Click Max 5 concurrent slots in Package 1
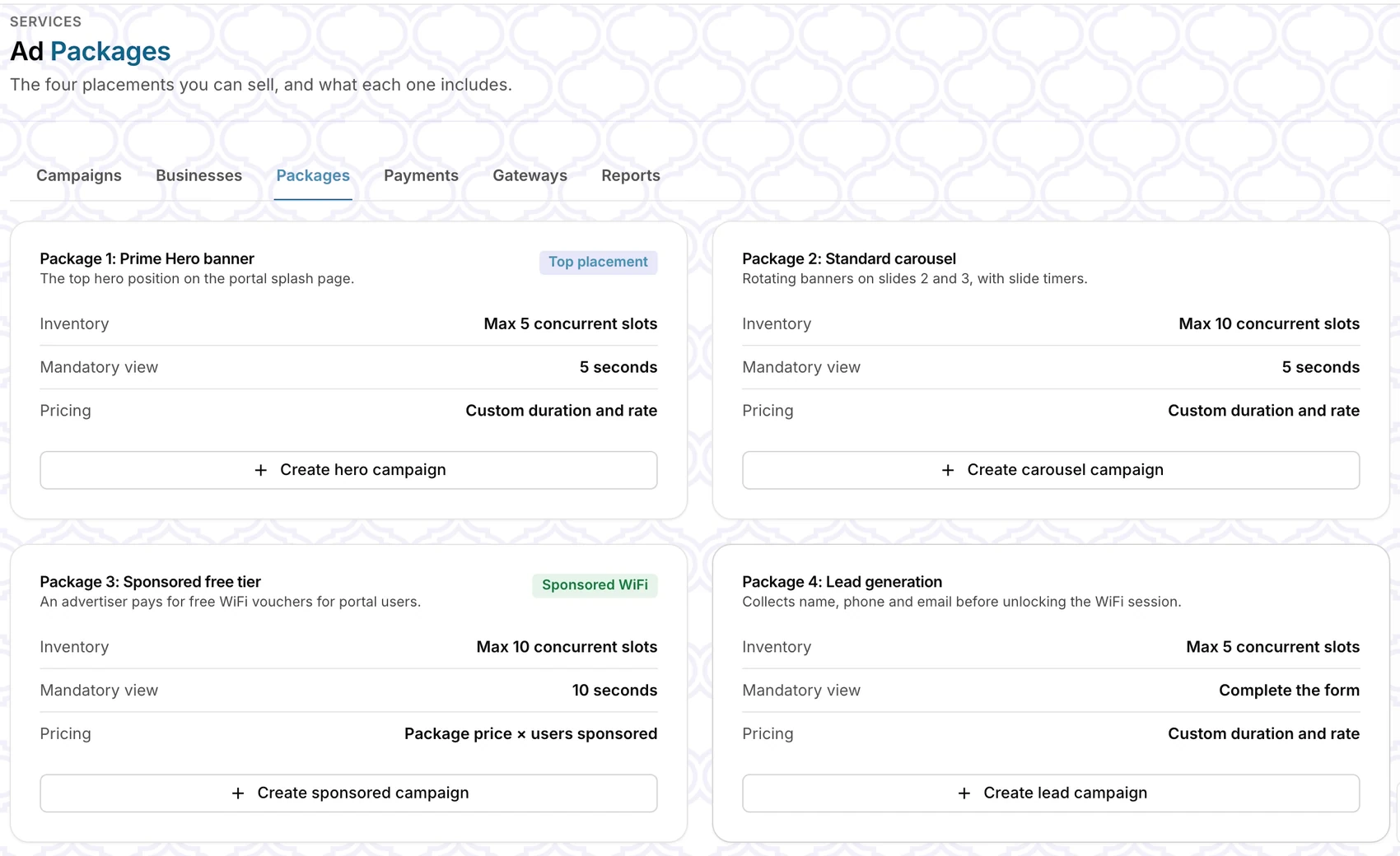1400x856 pixels. [571, 323]
